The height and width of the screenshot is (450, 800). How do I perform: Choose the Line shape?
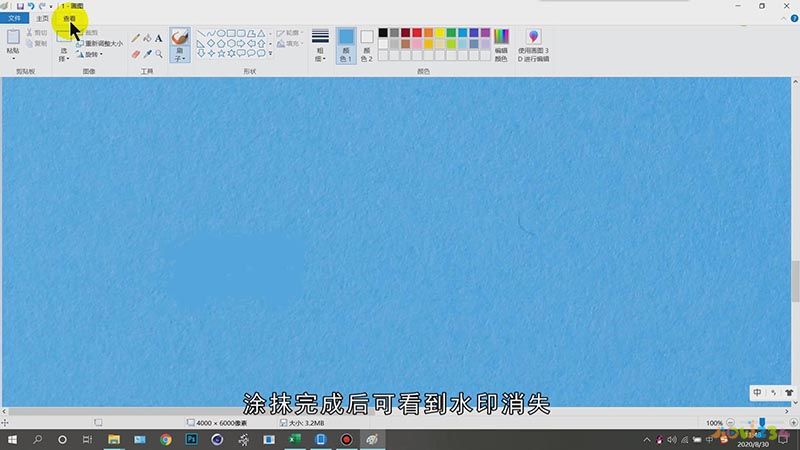201,33
